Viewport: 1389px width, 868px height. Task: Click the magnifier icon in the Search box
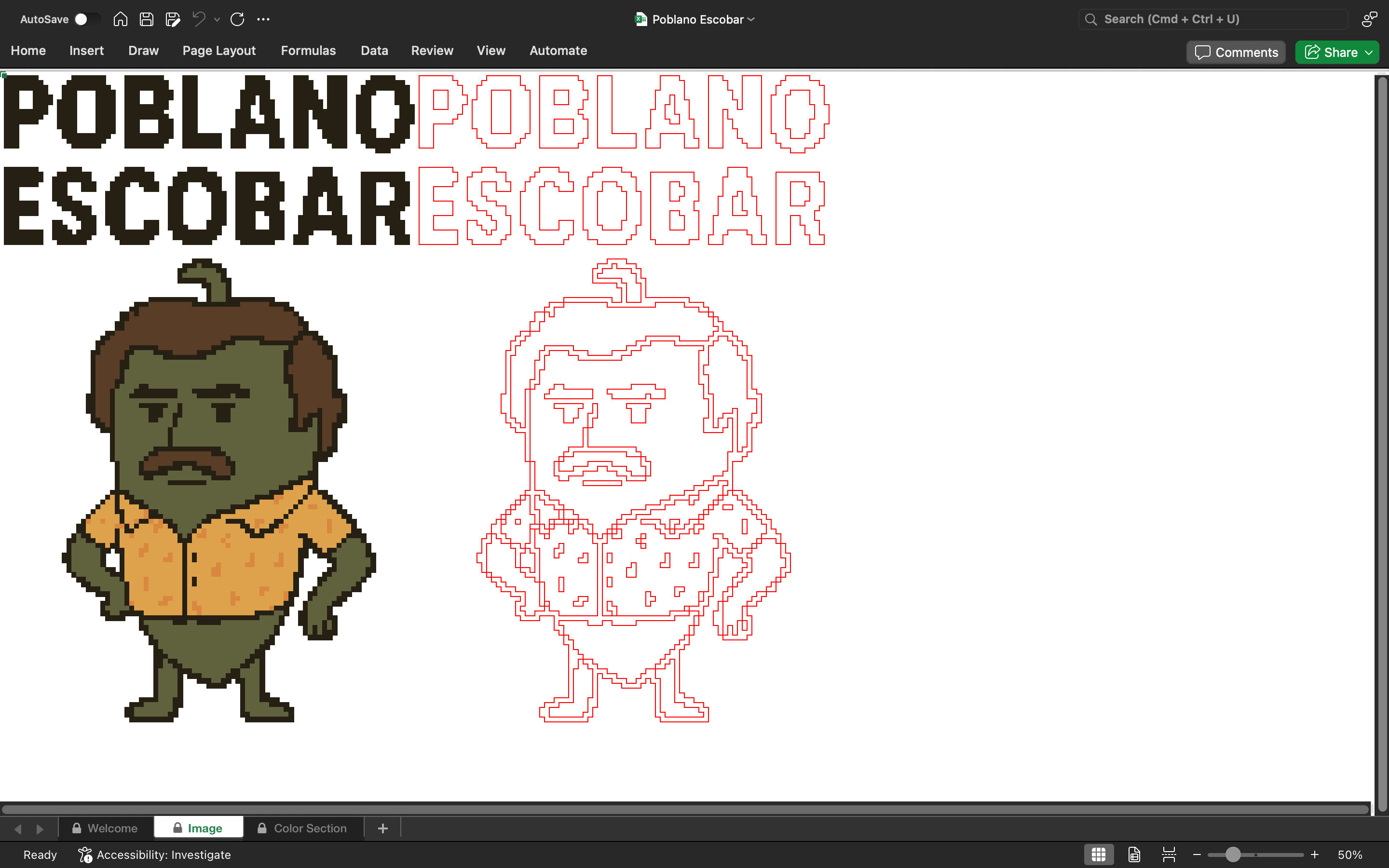coord(1091,19)
